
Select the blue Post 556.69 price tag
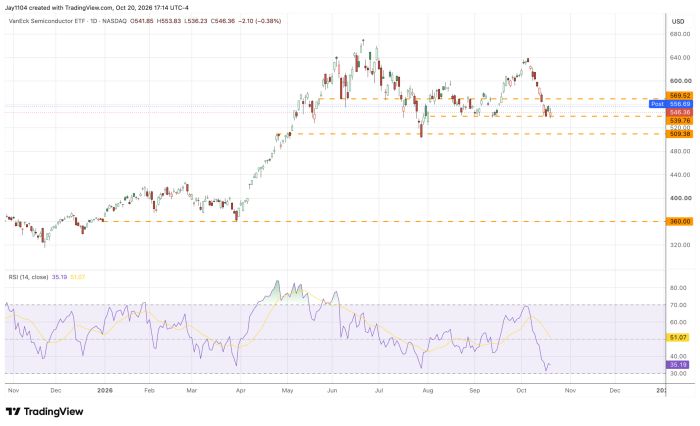pyautogui.click(x=671, y=104)
